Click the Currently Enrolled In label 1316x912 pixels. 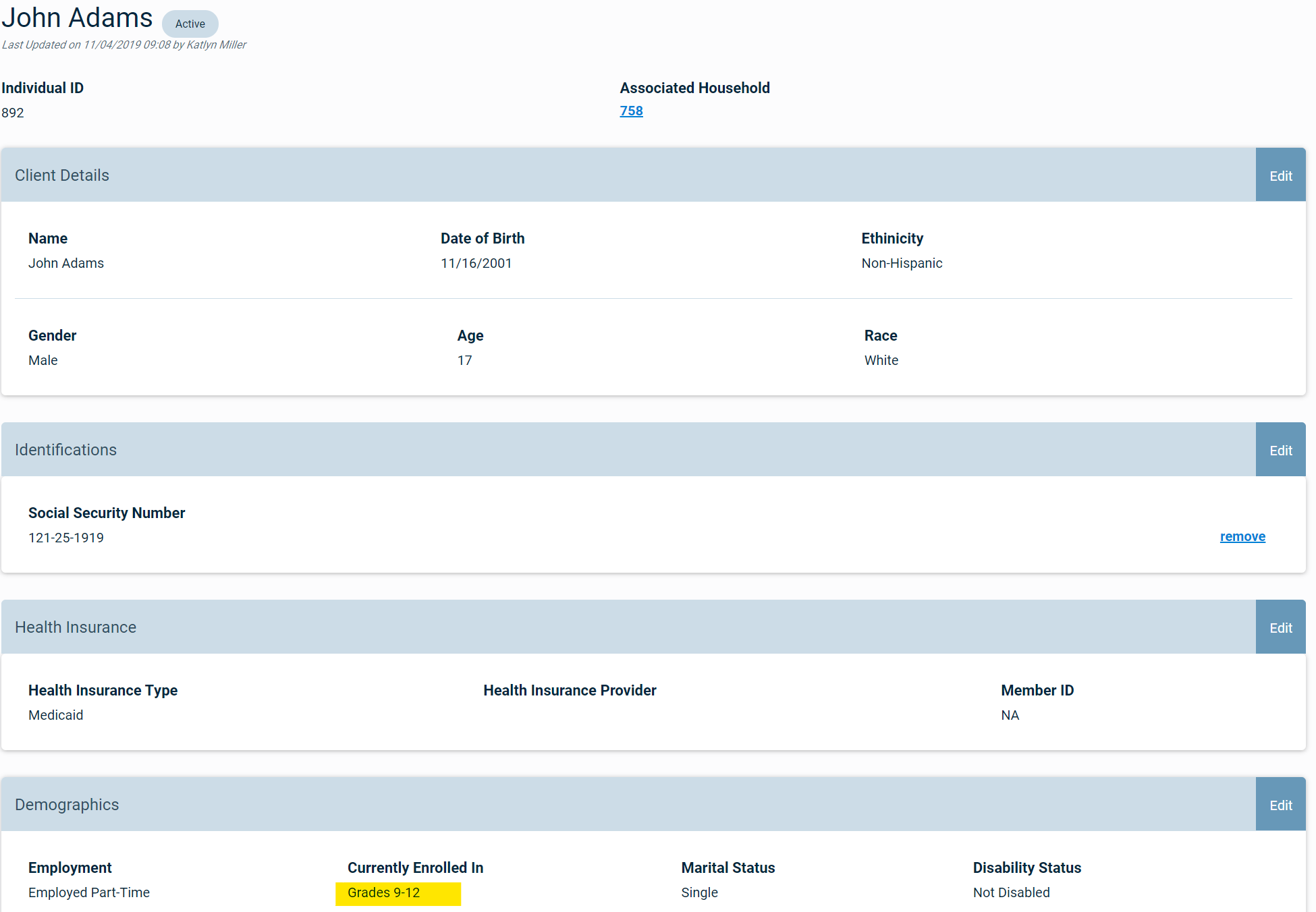click(x=415, y=867)
